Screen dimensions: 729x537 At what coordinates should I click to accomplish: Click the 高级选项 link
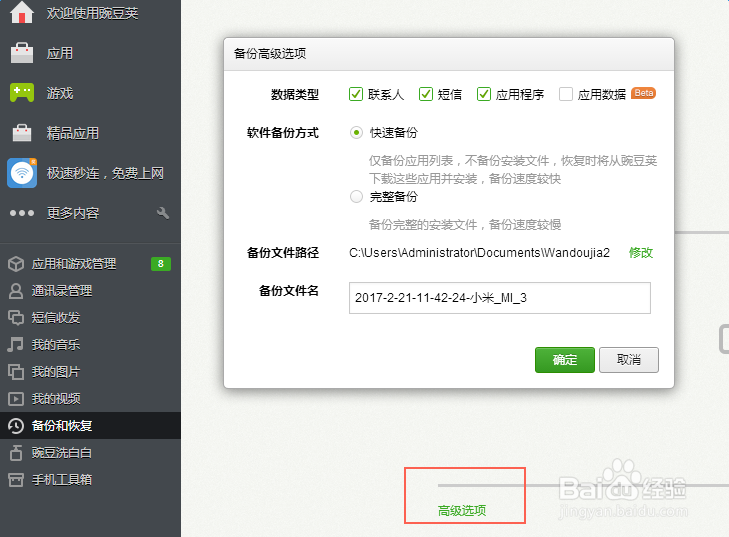coord(462,510)
